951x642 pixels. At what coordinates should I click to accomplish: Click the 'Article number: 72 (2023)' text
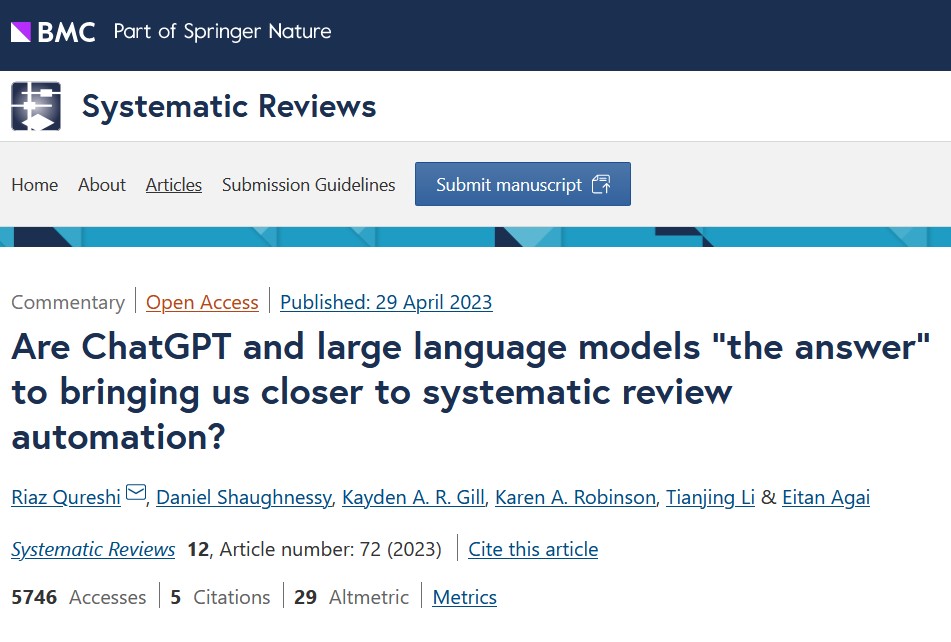(x=331, y=549)
